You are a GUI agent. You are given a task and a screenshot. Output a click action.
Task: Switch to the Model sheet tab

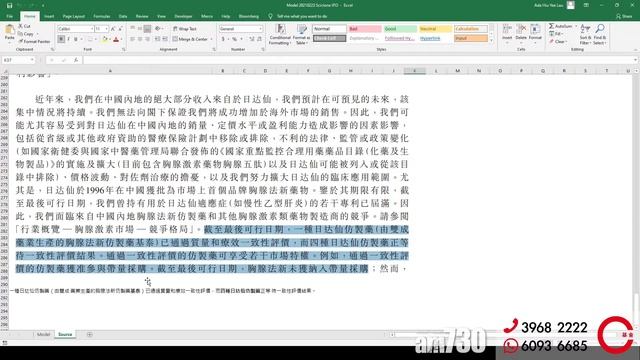click(x=43, y=334)
